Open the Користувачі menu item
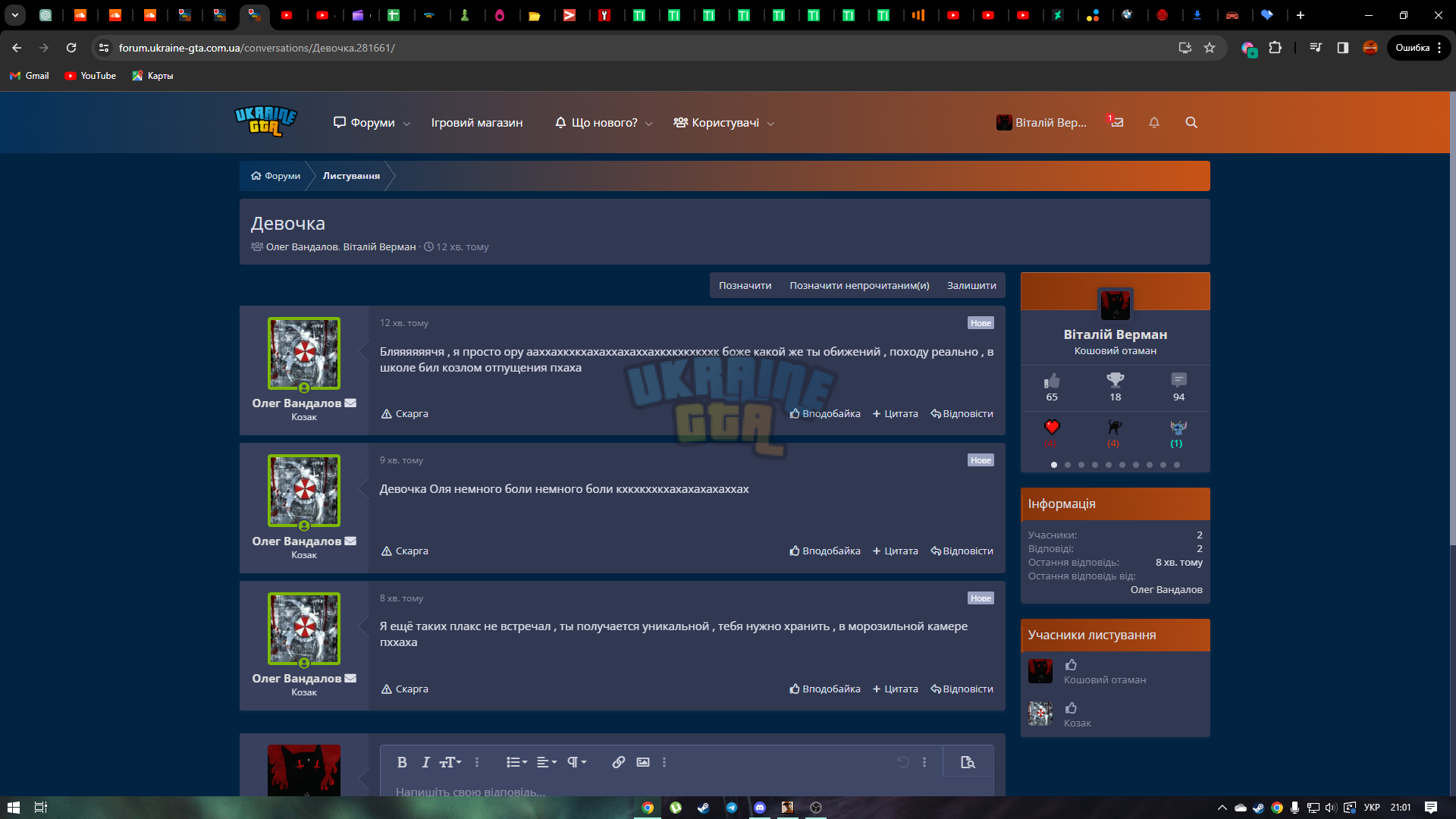The width and height of the screenshot is (1456, 819). click(x=717, y=123)
